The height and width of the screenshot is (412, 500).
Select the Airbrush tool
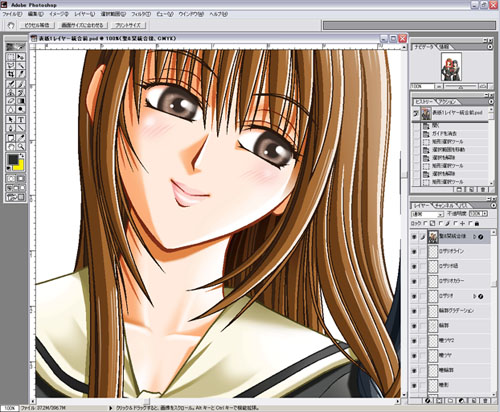(11, 84)
